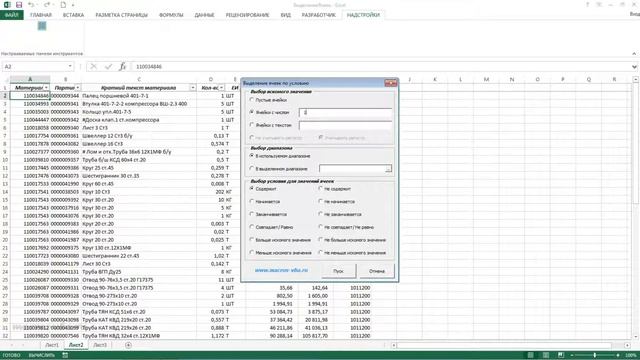
Task: Click the number value input field in dialog
Action: 345,112
